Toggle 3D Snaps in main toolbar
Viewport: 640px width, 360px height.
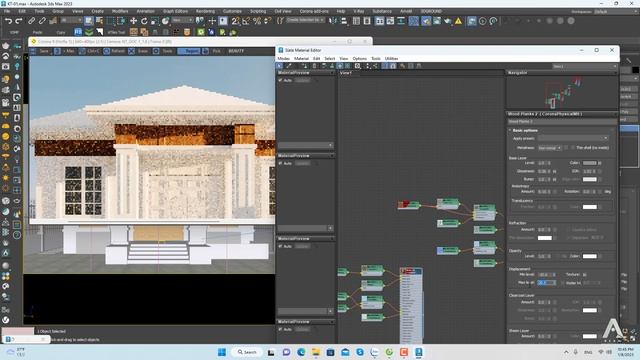[236, 20]
